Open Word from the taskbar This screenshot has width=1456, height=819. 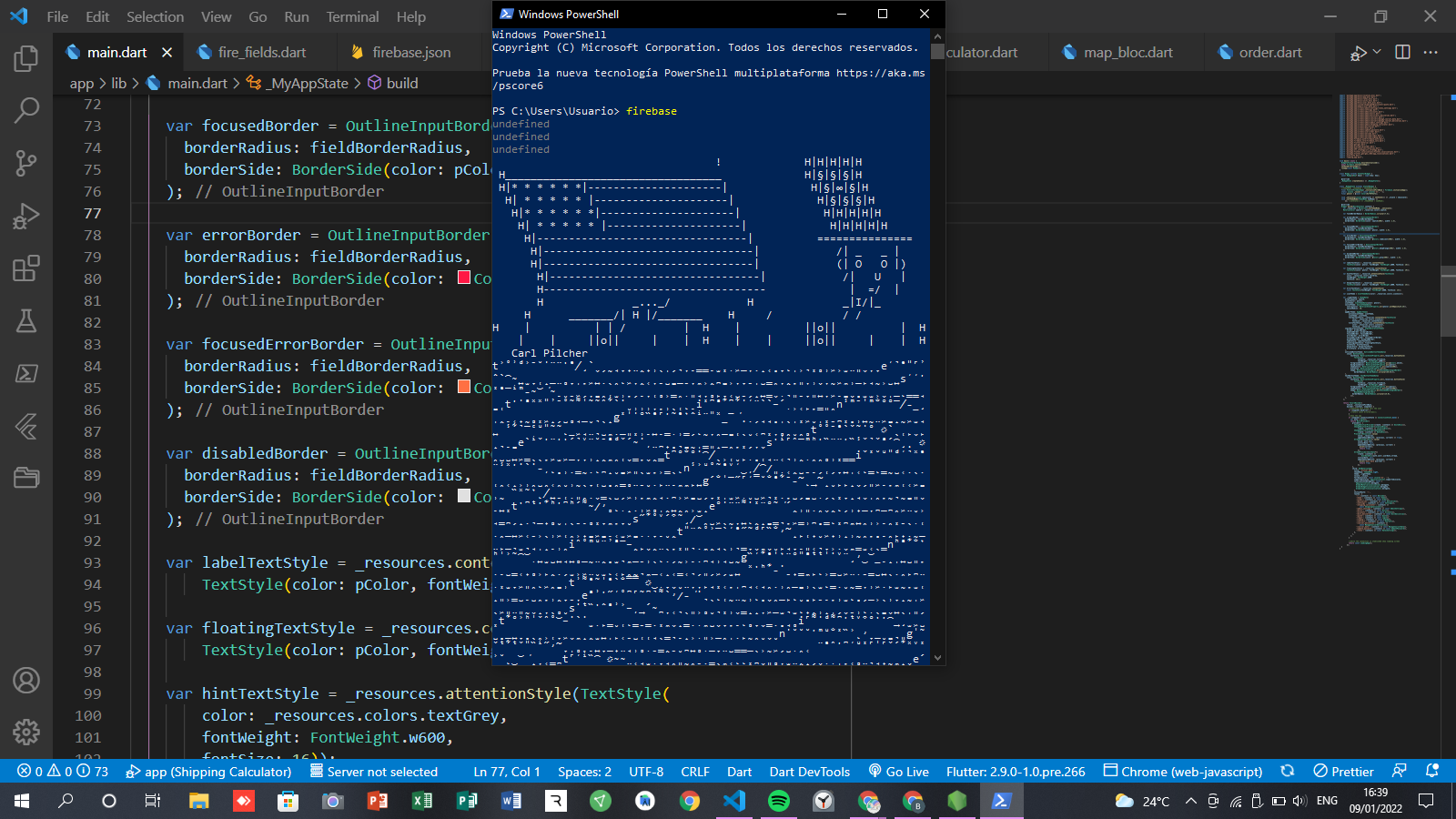coord(511,801)
